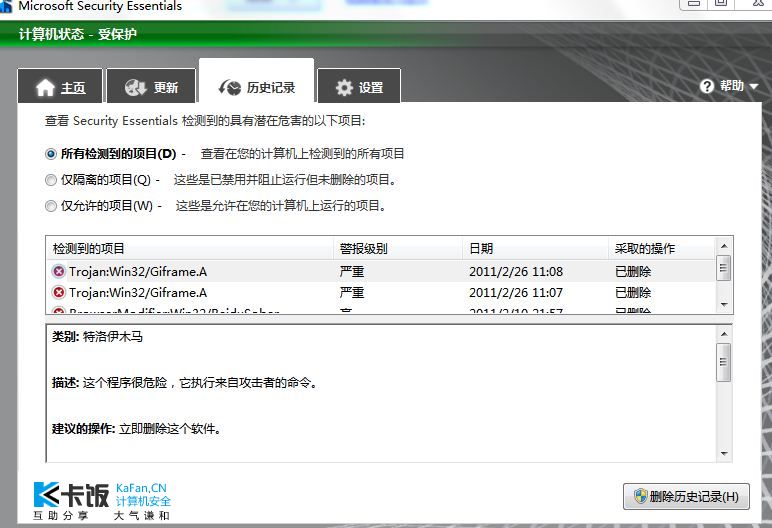Image resolution: width=772 pixels, height=528 pixels.
Task: Select 所有检测到的项目(D) radio button
Action: tap(51, 154)
